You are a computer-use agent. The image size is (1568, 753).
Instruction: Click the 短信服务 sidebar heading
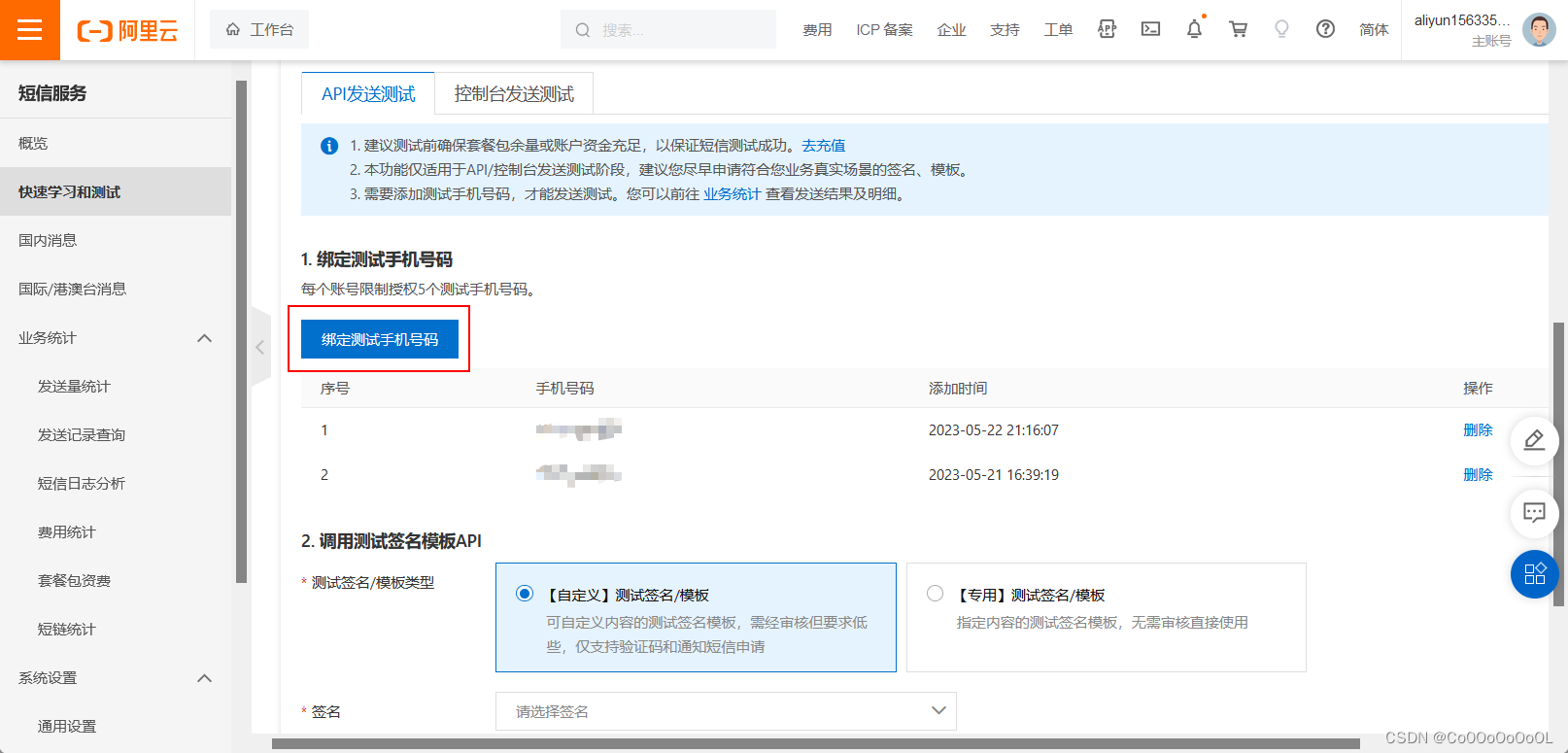tap(52, 93)
